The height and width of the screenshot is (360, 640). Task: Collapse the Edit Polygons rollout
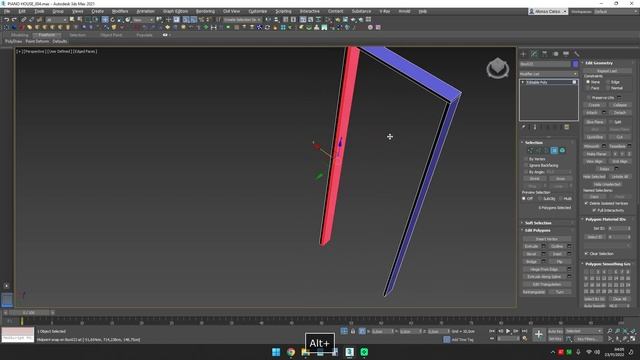click(x=538, y=231)
